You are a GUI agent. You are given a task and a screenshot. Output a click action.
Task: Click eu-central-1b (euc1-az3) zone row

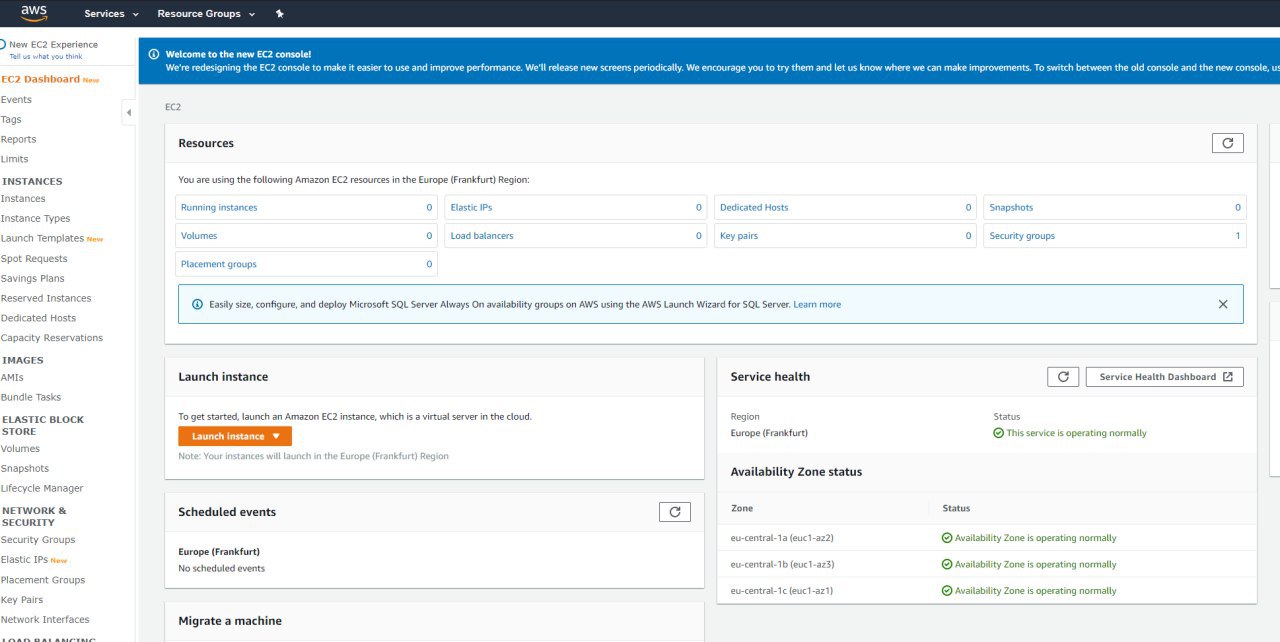click(x=987, y=564)
